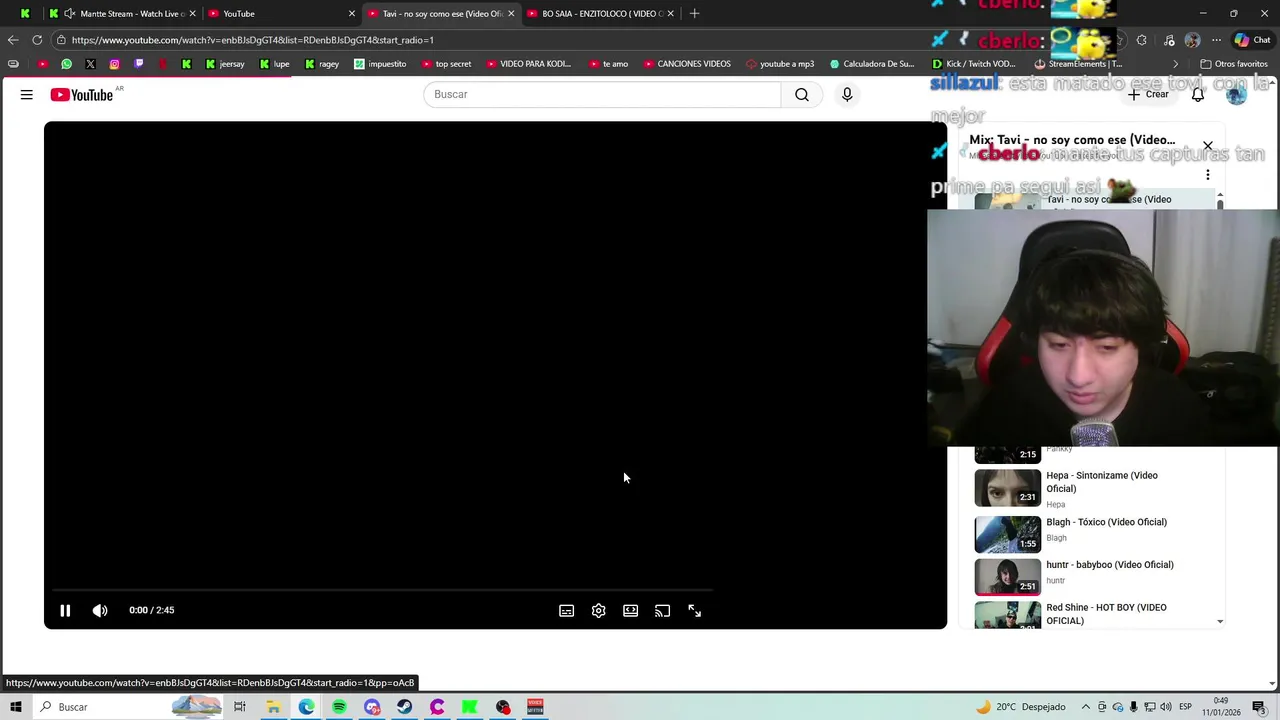Switch to Mantte Stream Kick tab
The image size is (1280, 720).
[x=120, y=14]
